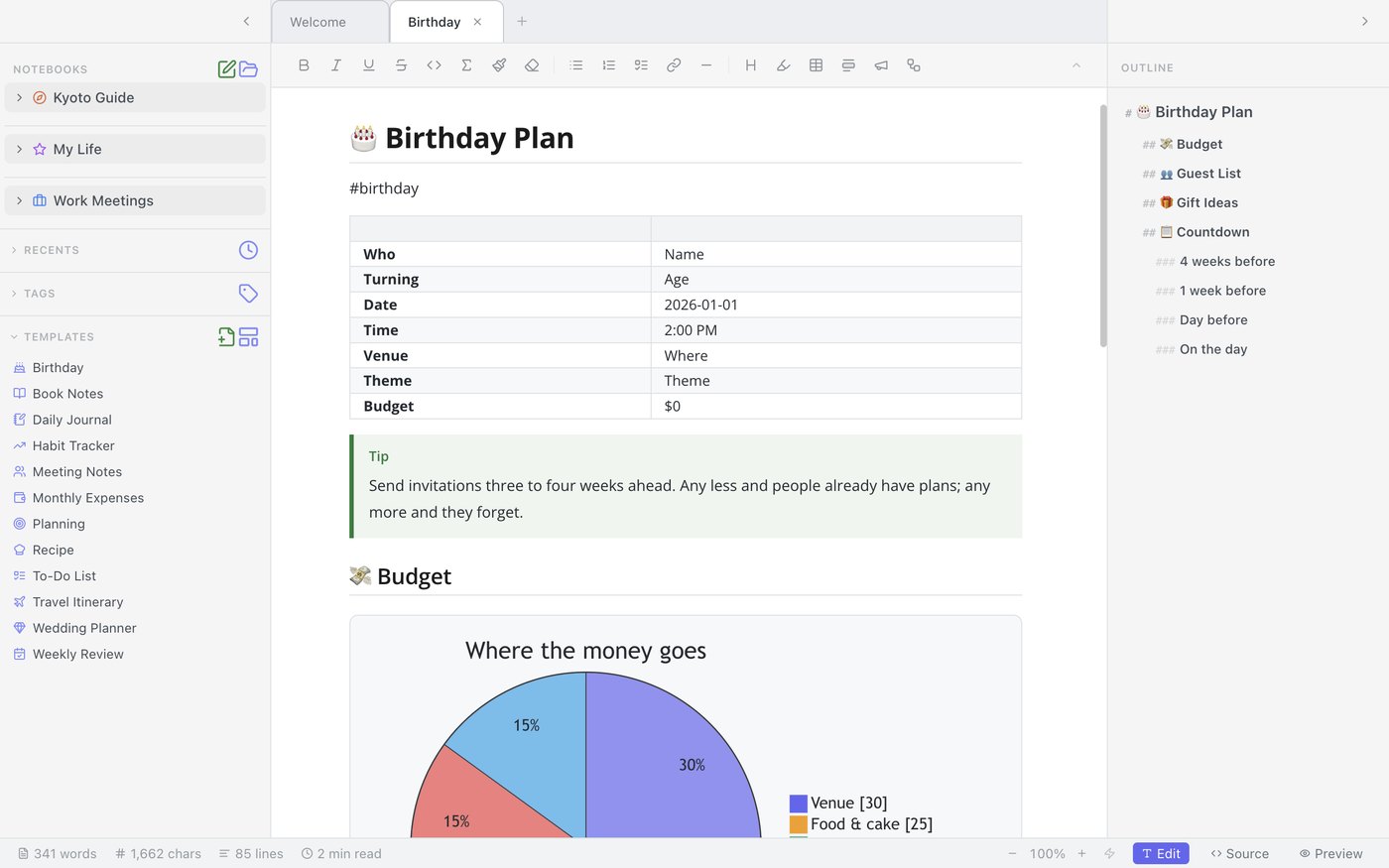The height and width of the screenshot is (868, 1389).
Task: Zoom in with plus button
Action: [x=1081, y=853]
